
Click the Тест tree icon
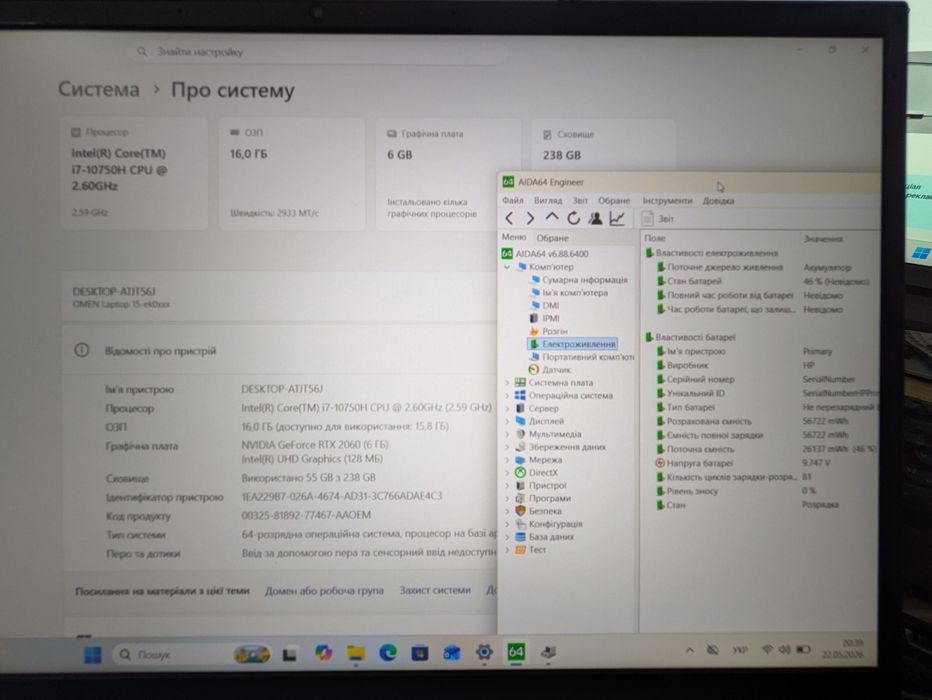pos(520,550)
